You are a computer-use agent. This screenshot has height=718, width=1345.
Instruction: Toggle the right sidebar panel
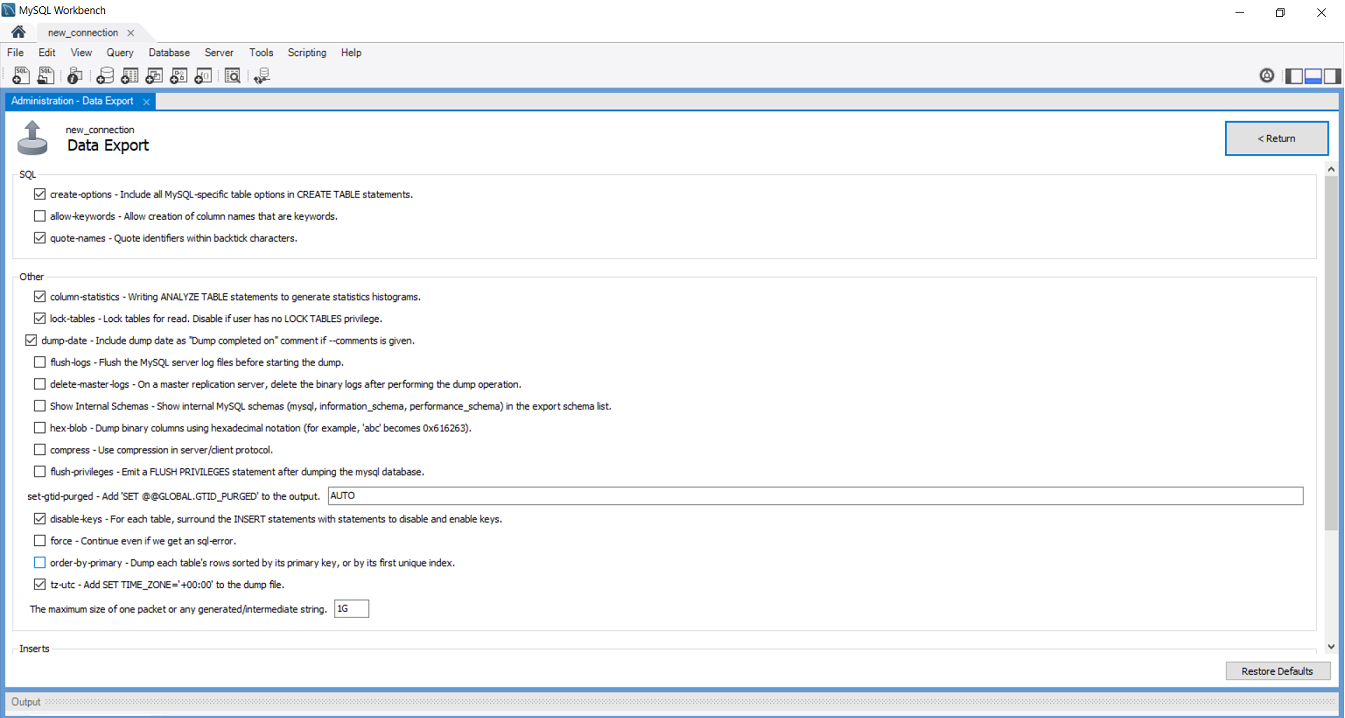[1332, 75]
